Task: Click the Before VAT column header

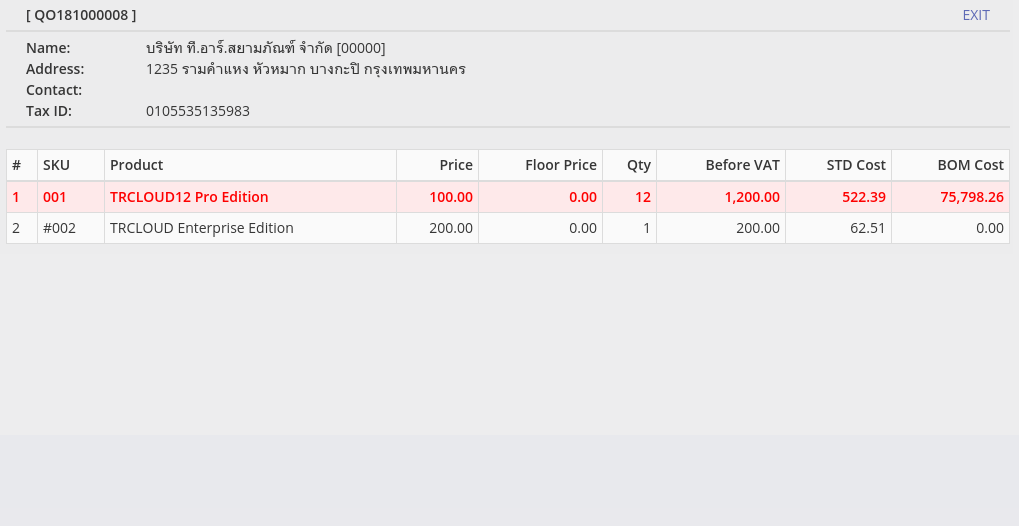Action: coord(742,165)
